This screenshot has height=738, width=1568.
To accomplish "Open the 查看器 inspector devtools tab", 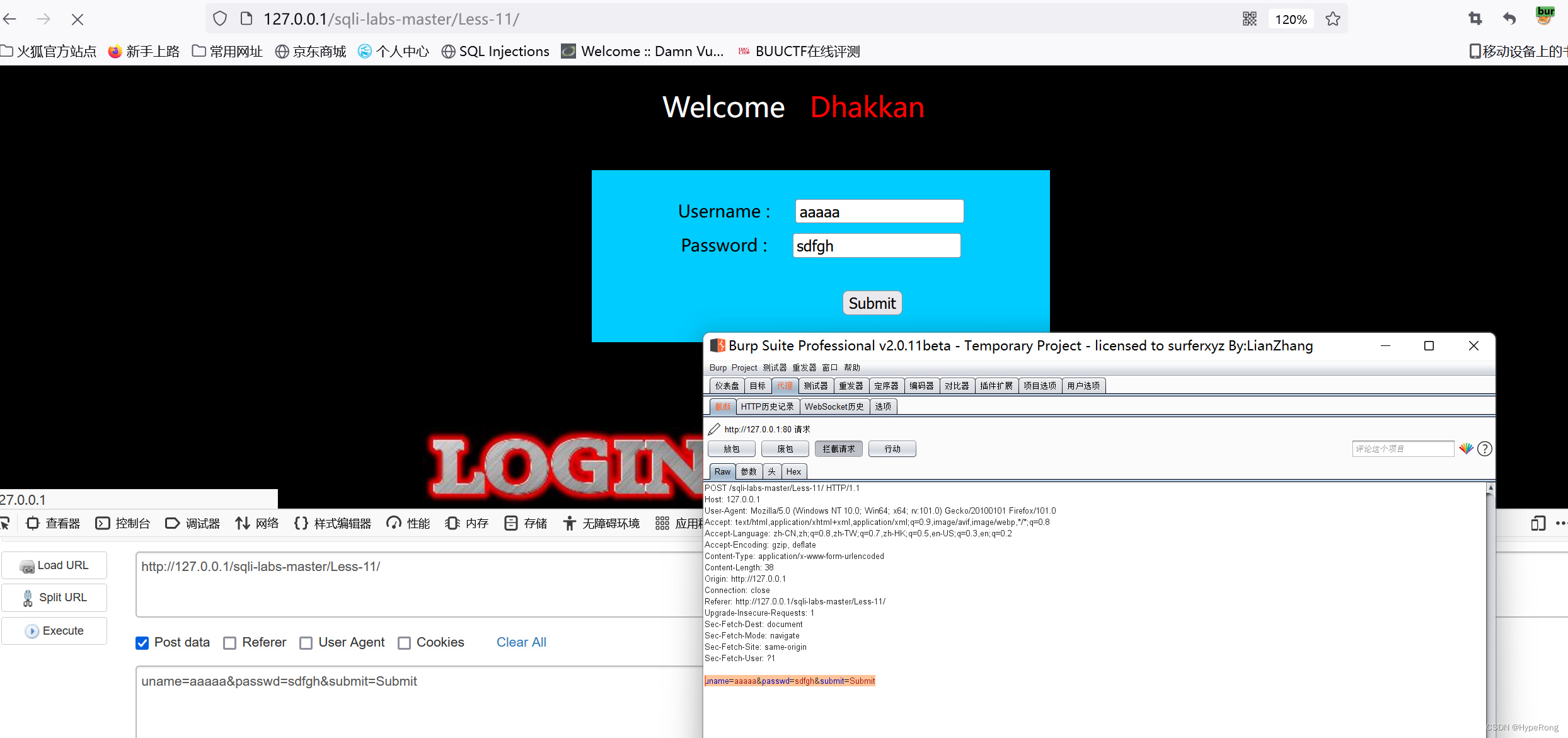I will pos(53,523).
